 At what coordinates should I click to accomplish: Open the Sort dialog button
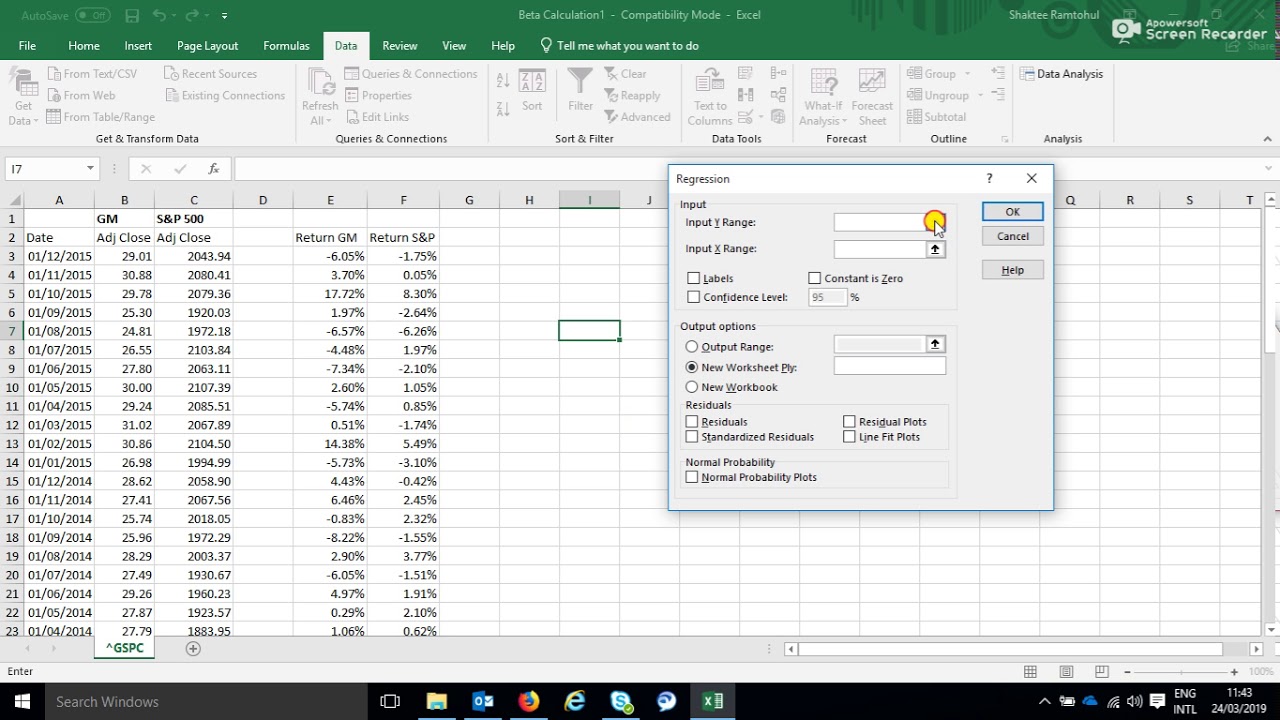pyautogui.click(x=532, y=90)
